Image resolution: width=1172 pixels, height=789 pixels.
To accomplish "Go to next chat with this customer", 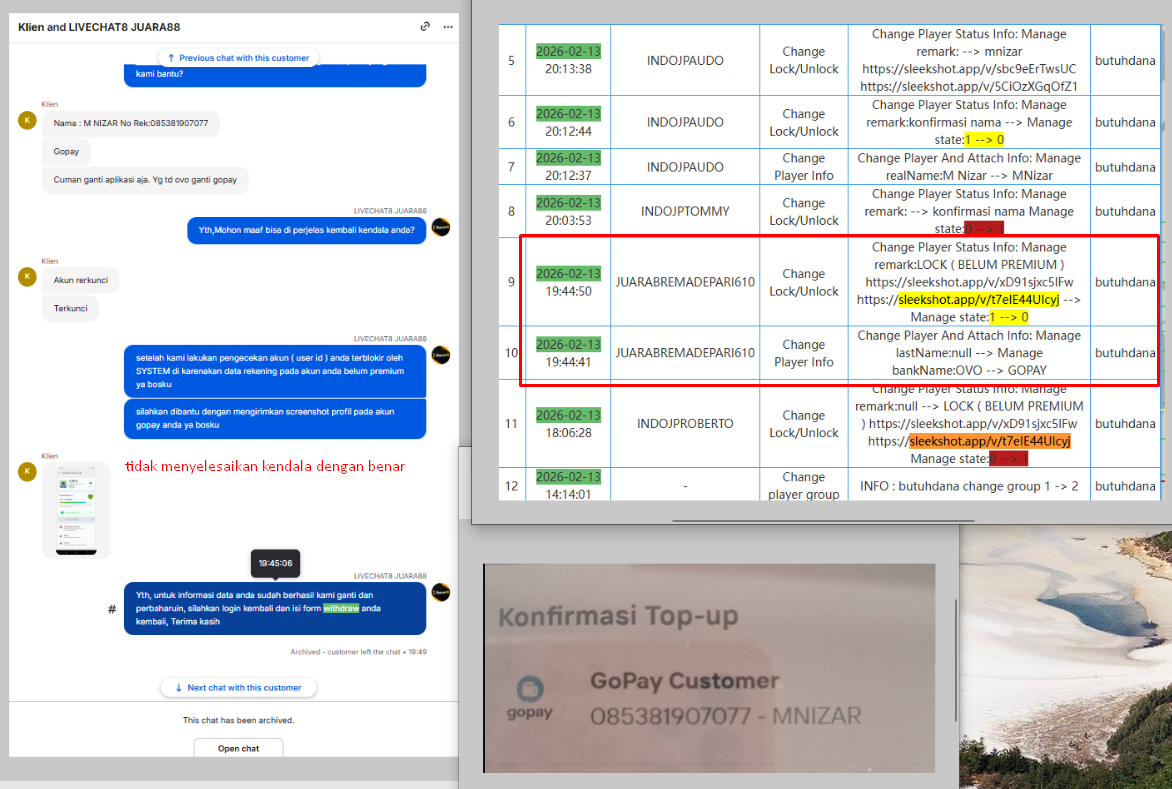I will click(x=238, y=687).
